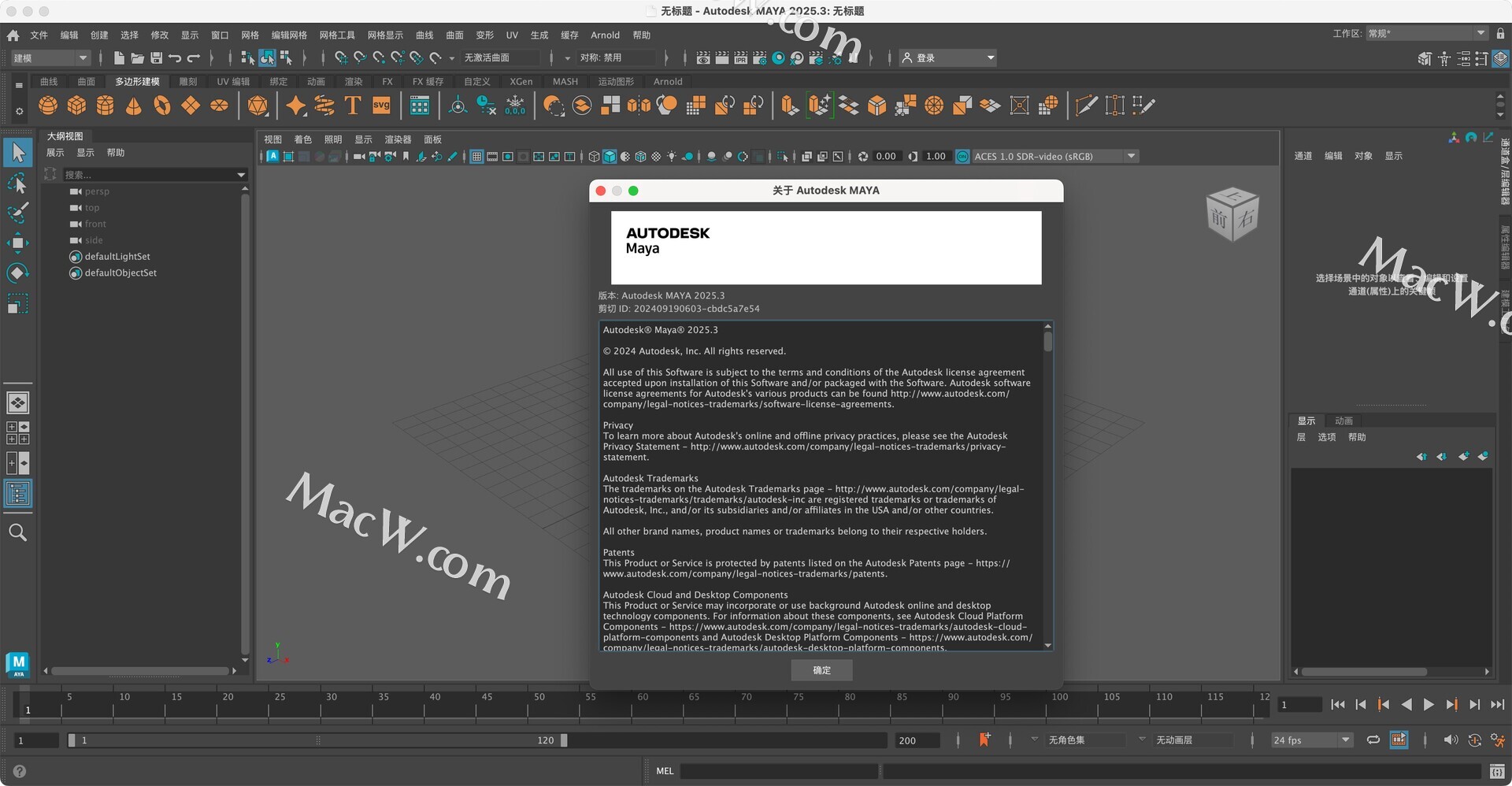Click the redo arrow icon
The height and width of the screenshot is (786, 1512).
click(x=194, y=57)
